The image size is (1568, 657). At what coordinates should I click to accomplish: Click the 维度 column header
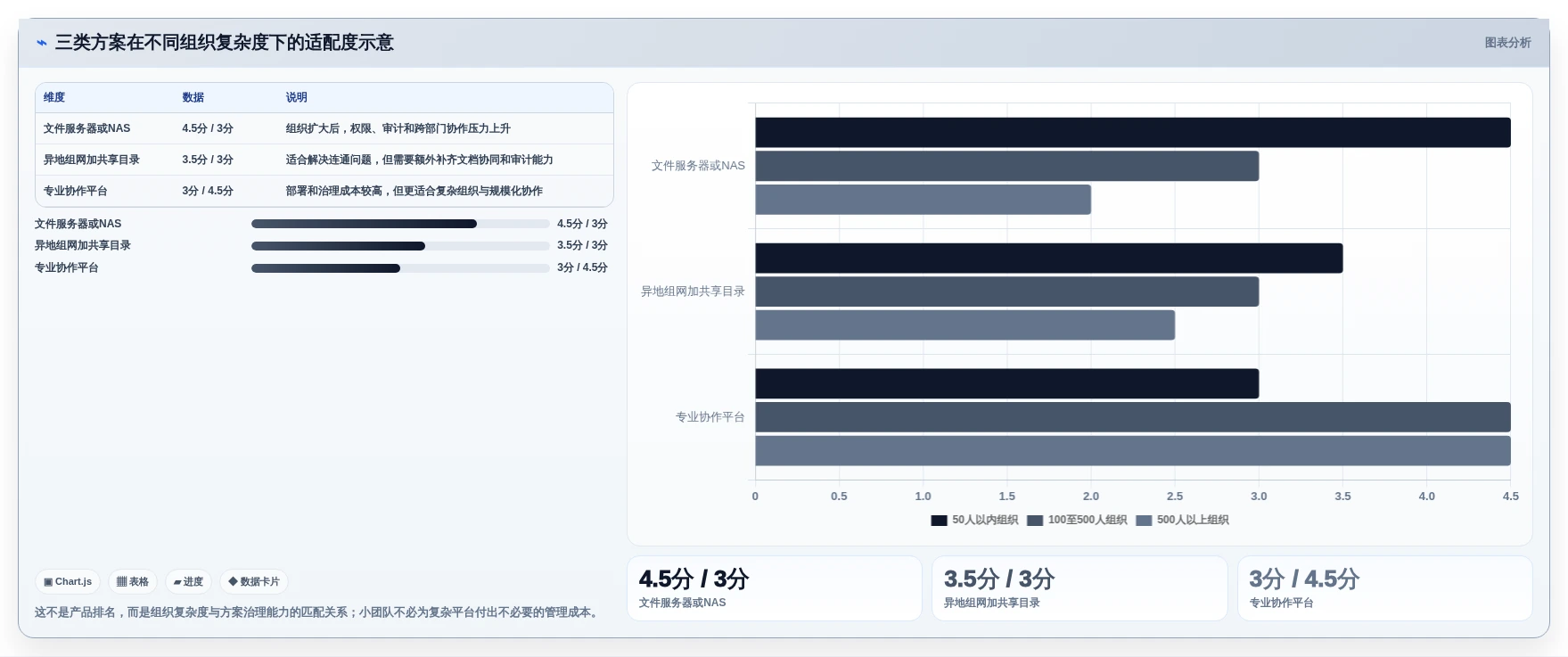[54, 97]
